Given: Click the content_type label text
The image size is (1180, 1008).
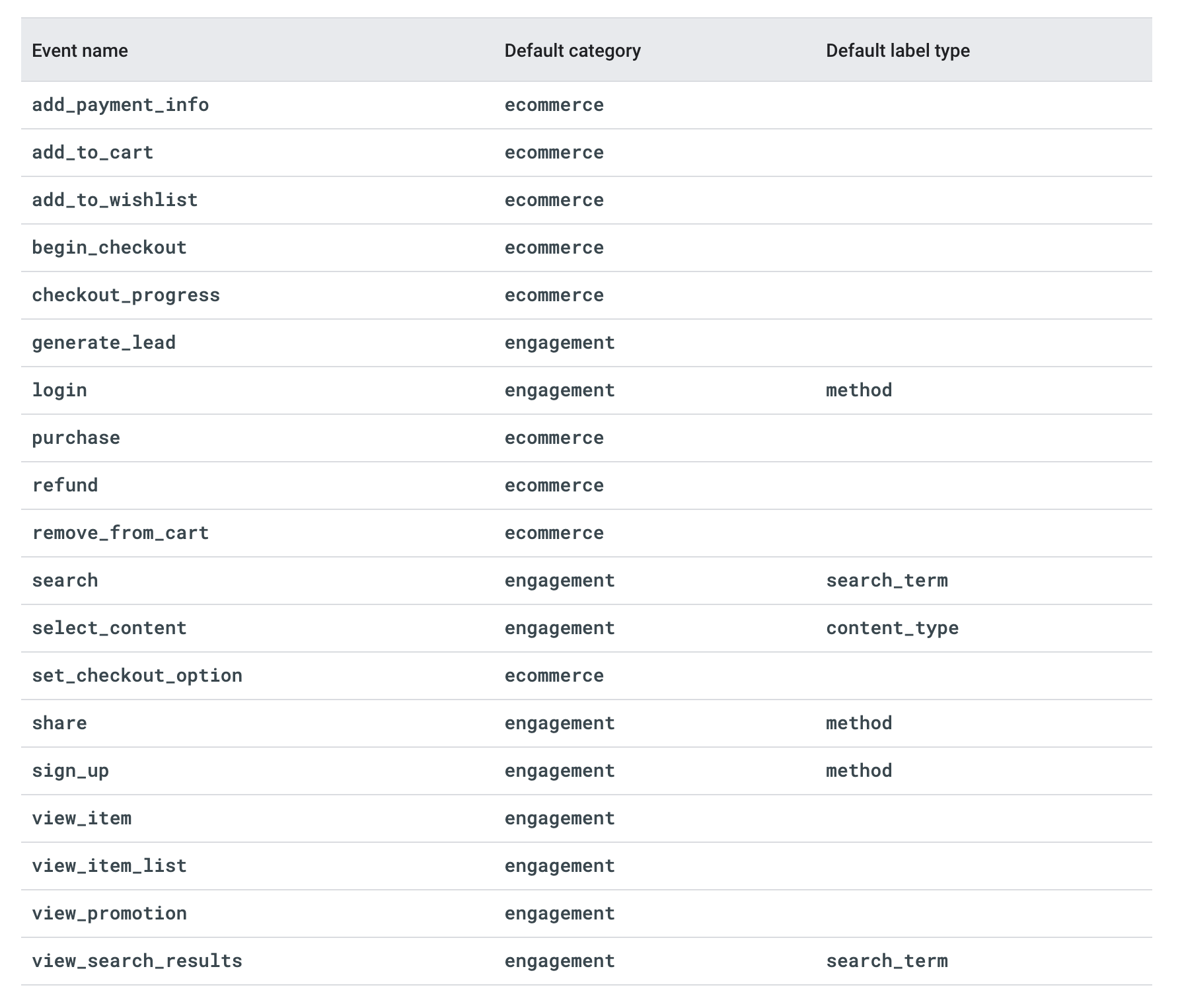Looking at the screenshot, I should (891, 628).
